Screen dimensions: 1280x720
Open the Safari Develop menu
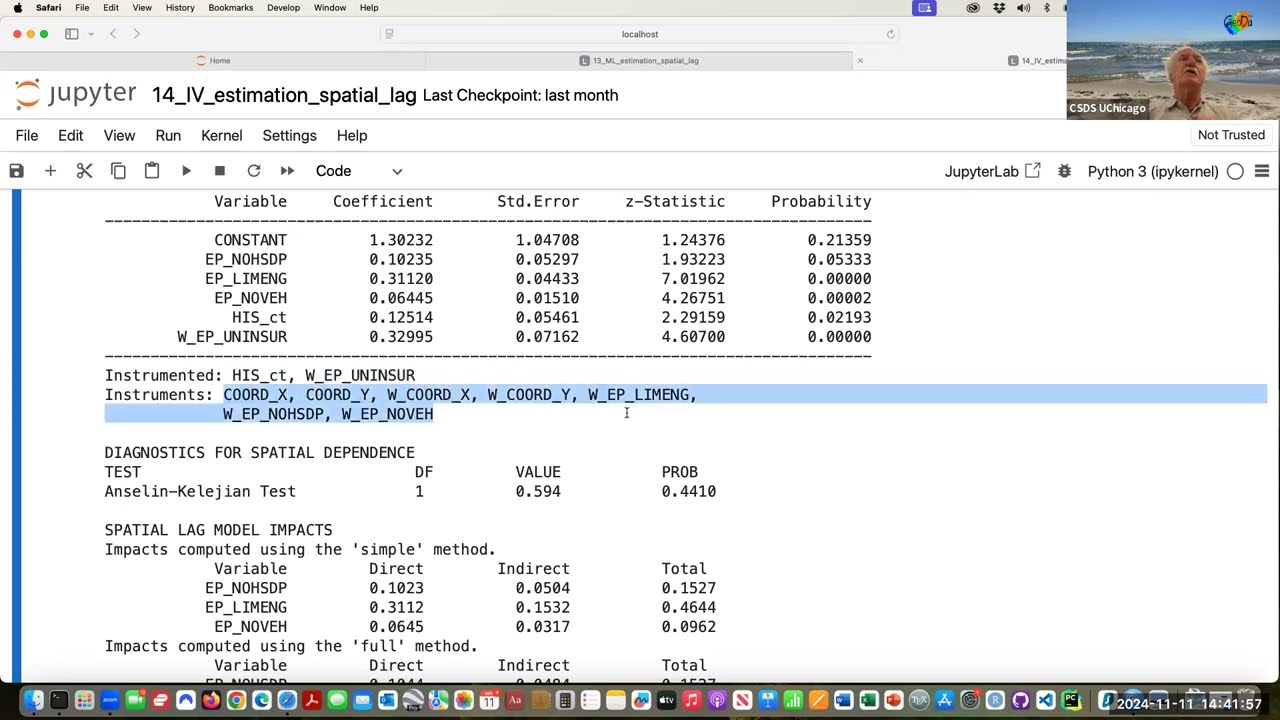click(283, 7)
